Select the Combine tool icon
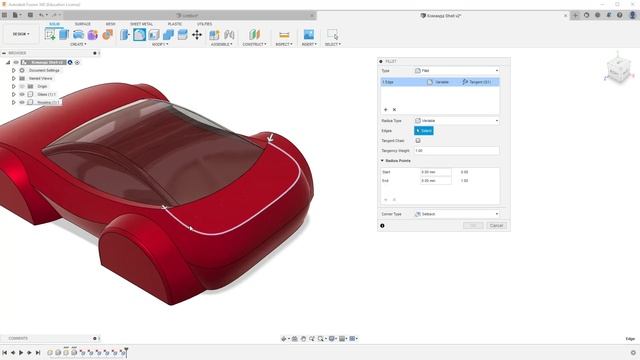The width and height of the screenshot is (640, 360). (x=168, y=34)
